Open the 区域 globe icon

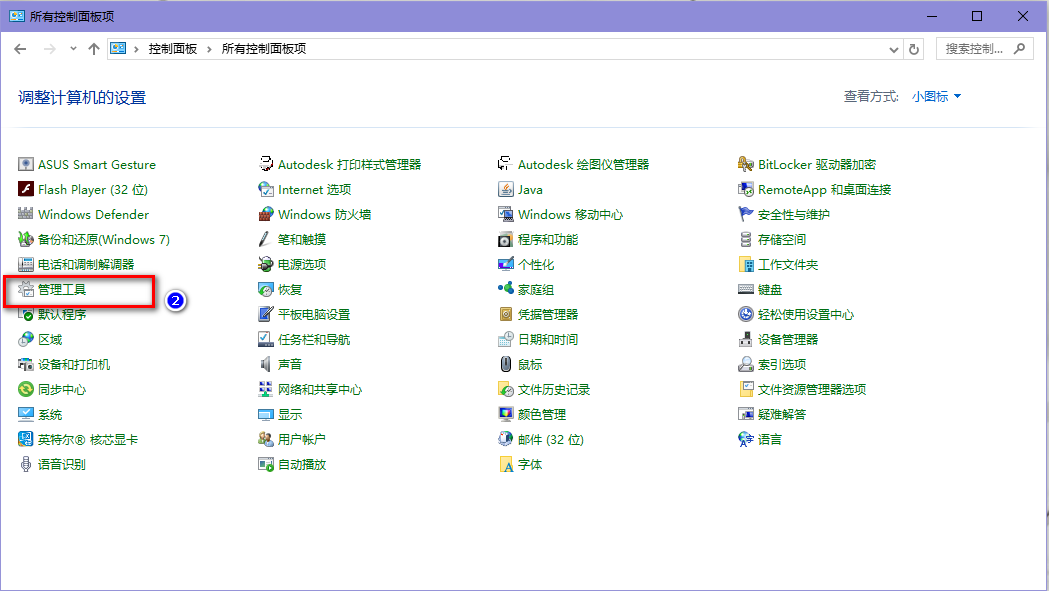[x=25, y=339]
